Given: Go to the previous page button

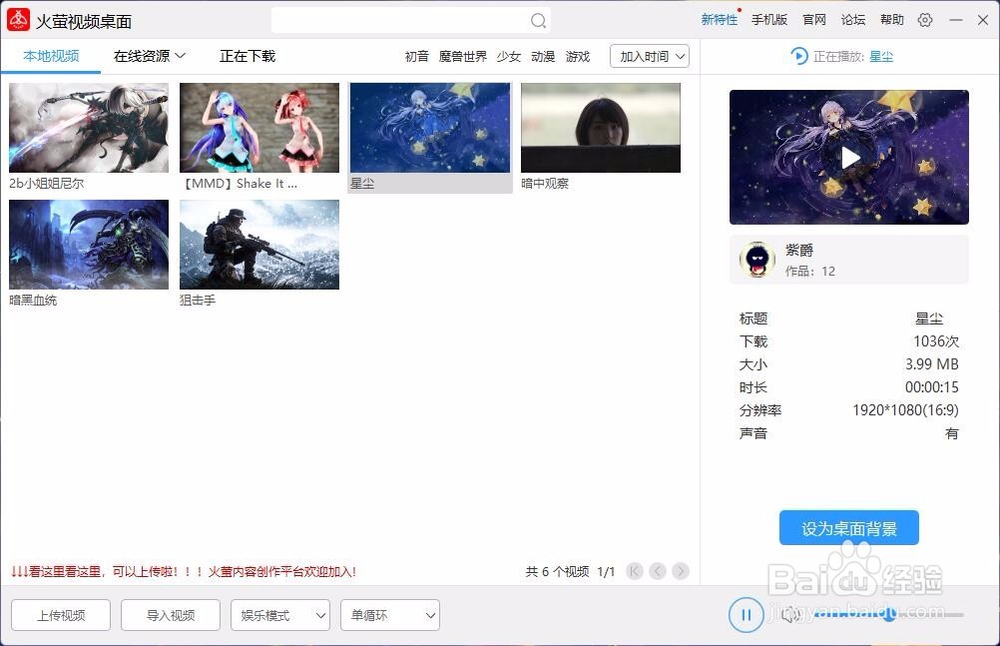Looking at the screenshot, I should tap(658, 571).
